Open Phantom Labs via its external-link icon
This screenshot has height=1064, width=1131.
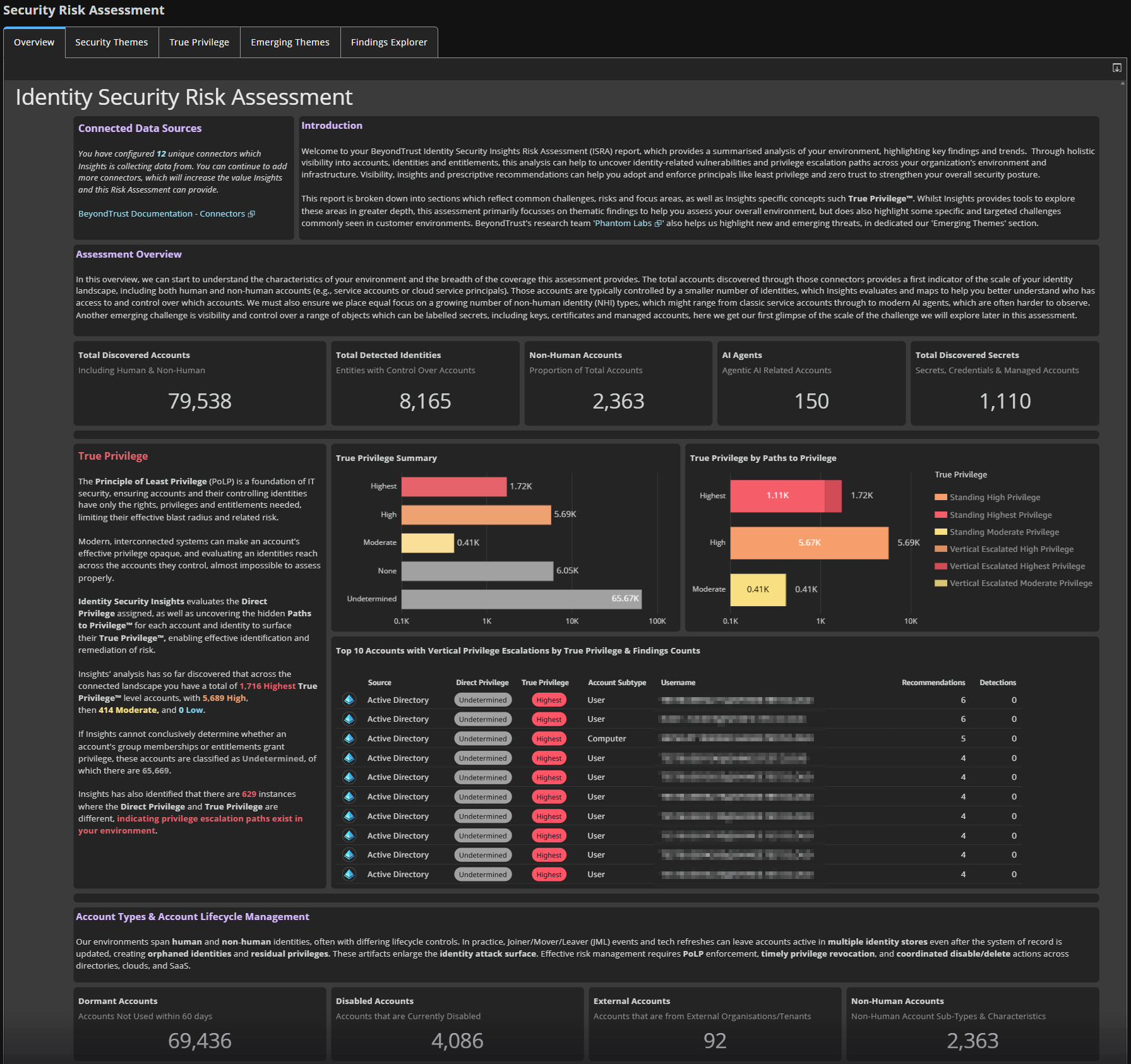659,223
